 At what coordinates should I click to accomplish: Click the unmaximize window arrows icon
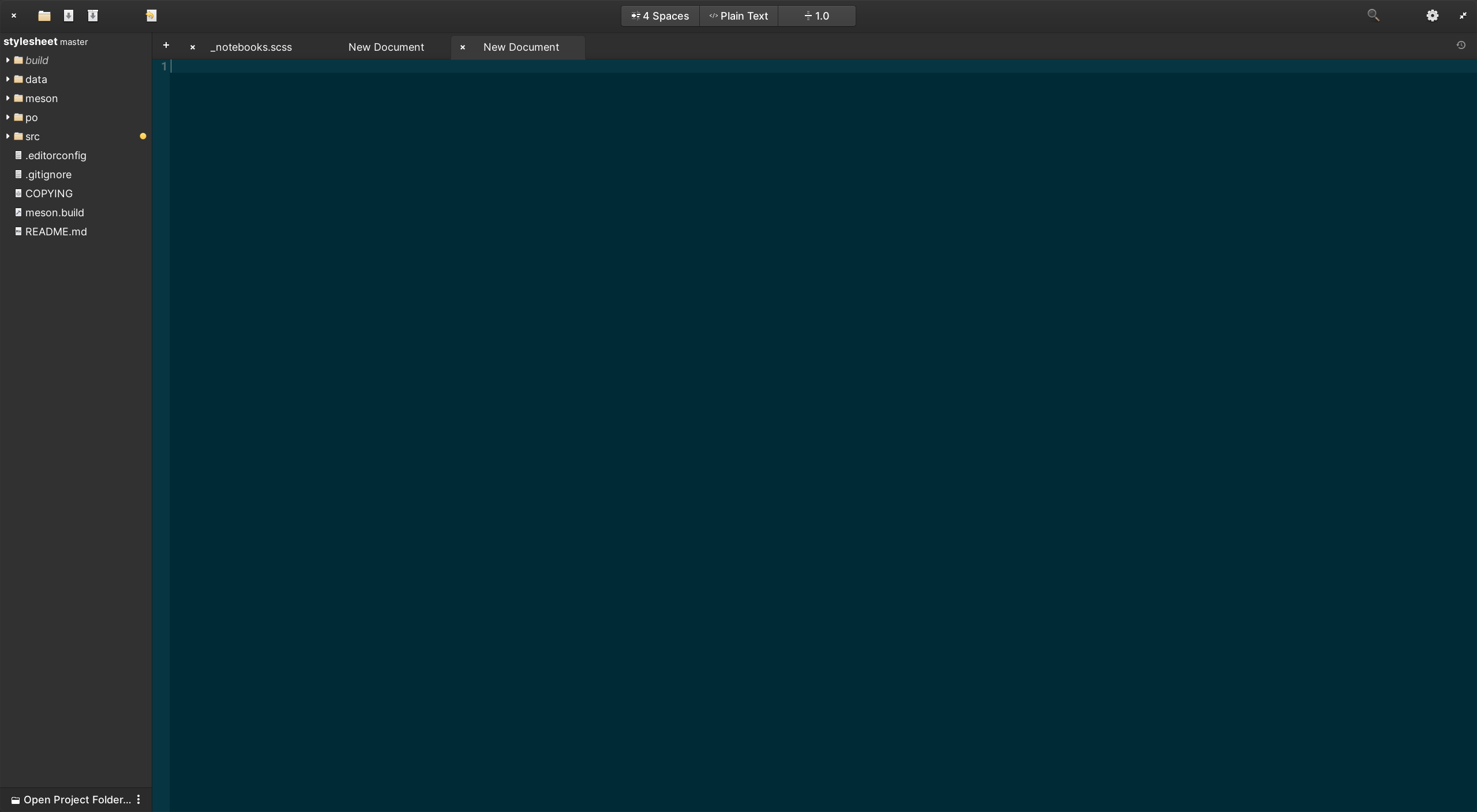click(x=1463, y=16)
